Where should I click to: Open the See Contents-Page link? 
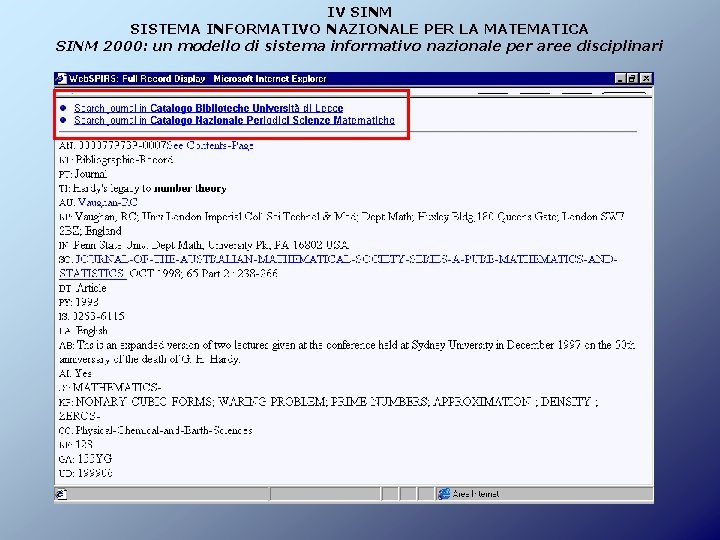pyautogui.click(x=210, y=146)
